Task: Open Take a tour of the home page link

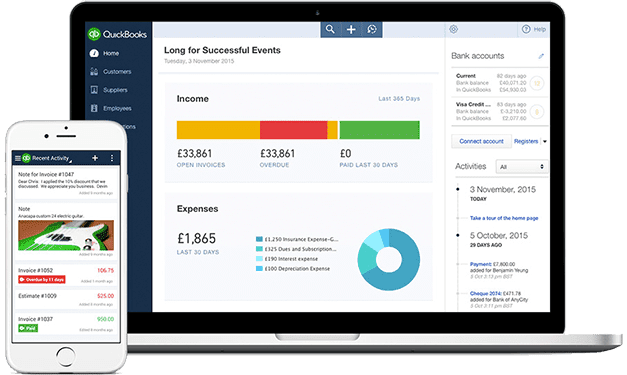Action: [x=504, y=218]
